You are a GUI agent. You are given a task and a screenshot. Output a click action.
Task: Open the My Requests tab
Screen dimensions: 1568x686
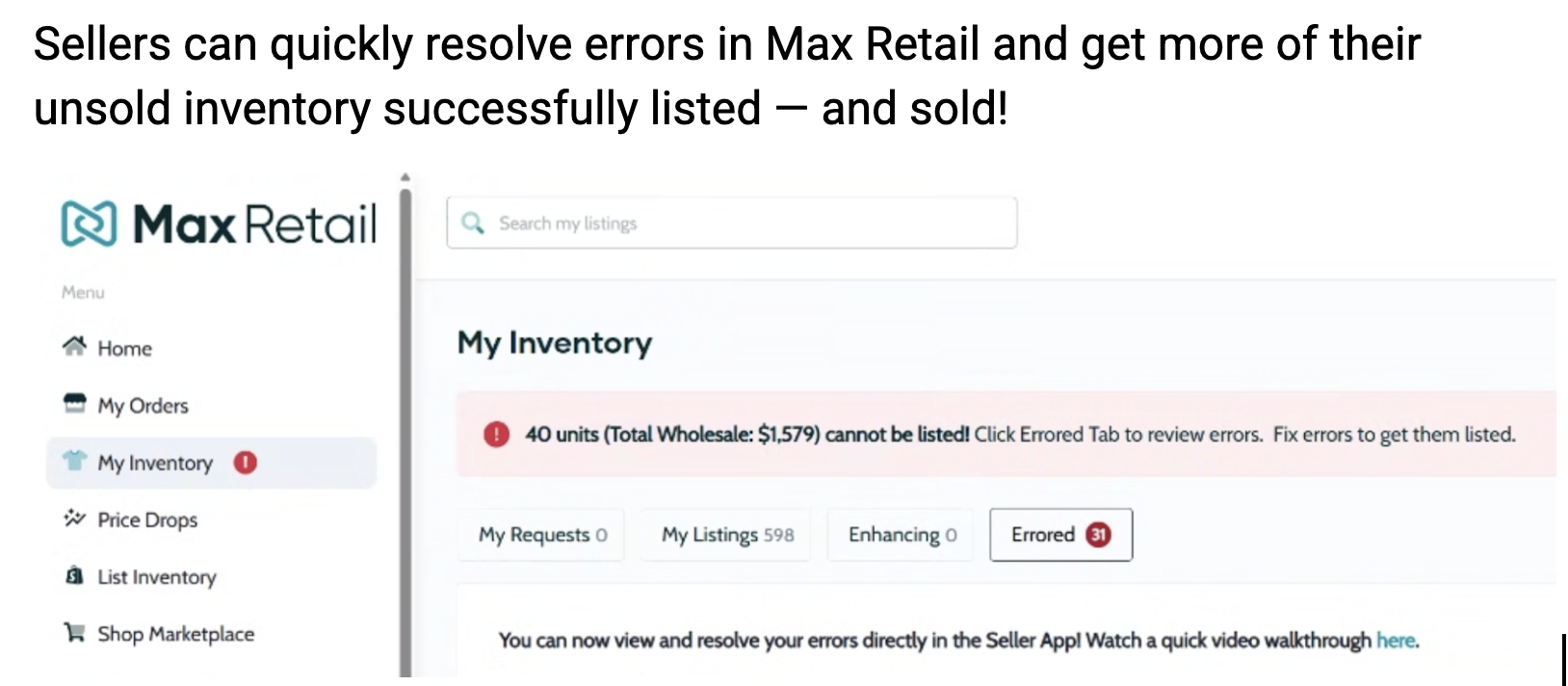(542, 535)
